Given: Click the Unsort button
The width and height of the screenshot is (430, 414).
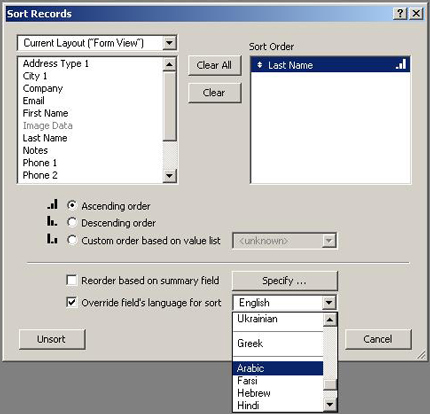Looking at the screenshot, I should tap(52, 339).
